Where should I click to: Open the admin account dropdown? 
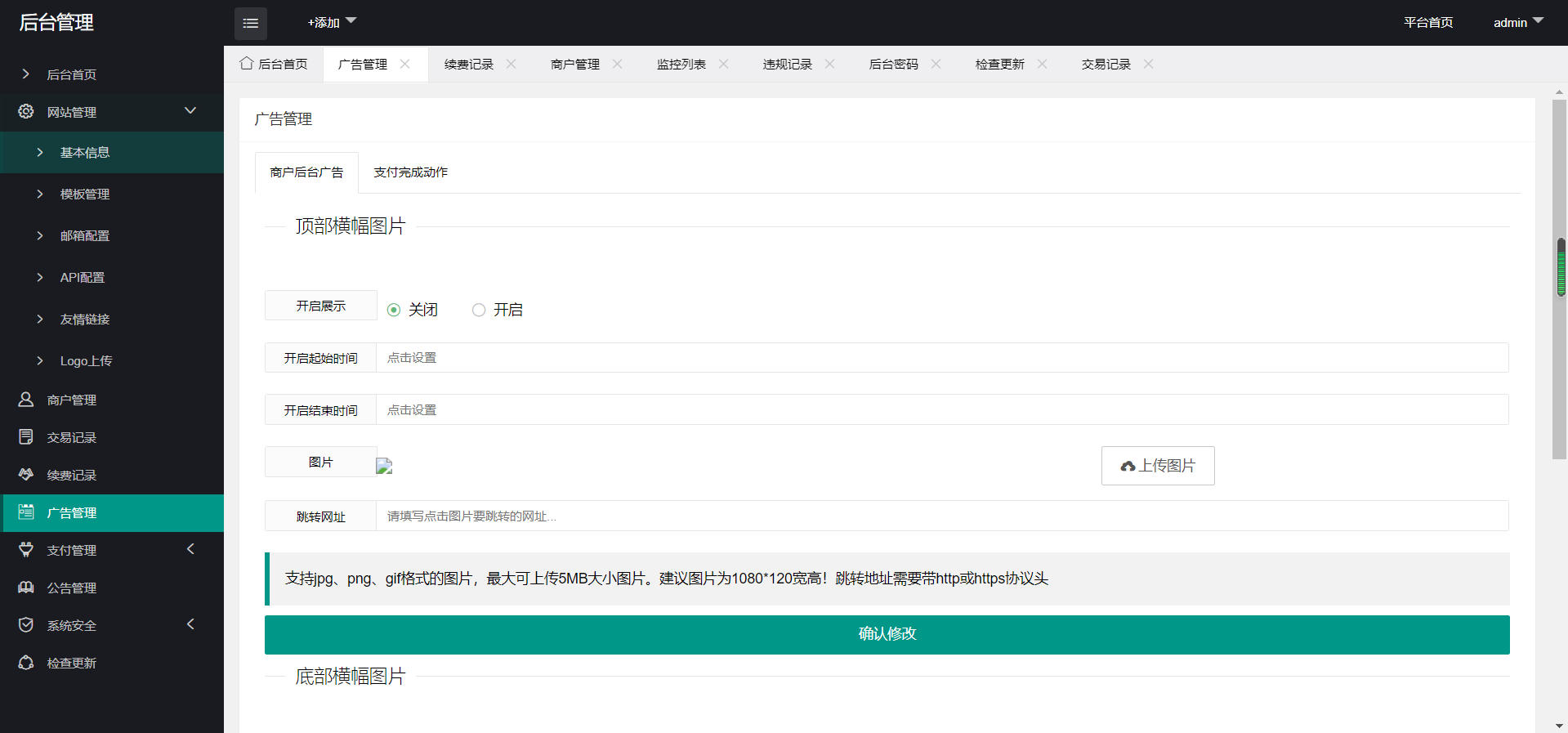click(1517, 23)
